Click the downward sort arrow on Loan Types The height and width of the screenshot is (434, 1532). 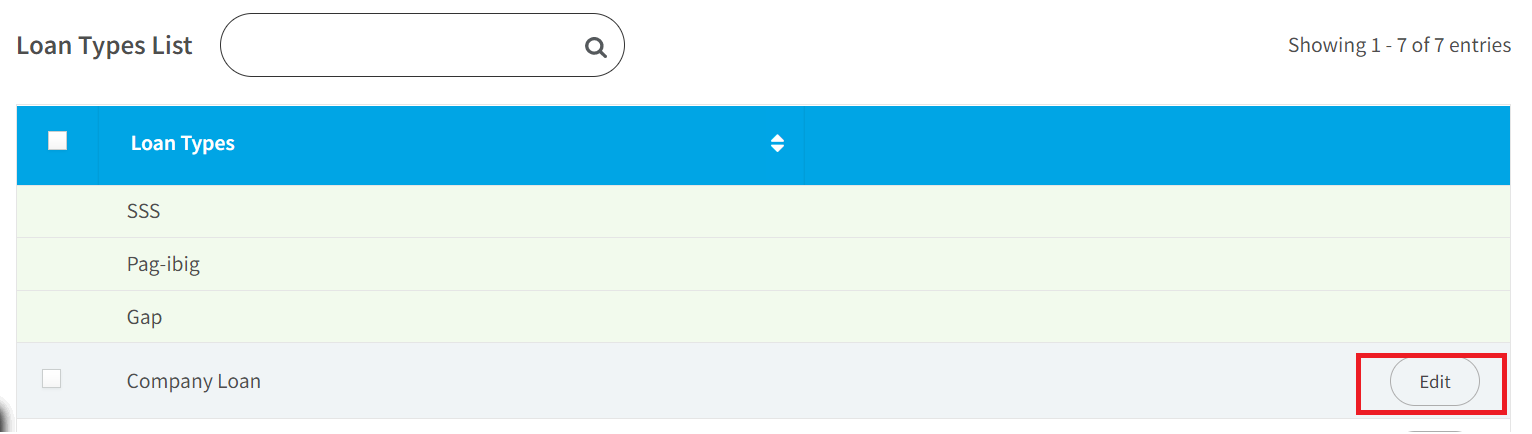[x=777, y=149]
